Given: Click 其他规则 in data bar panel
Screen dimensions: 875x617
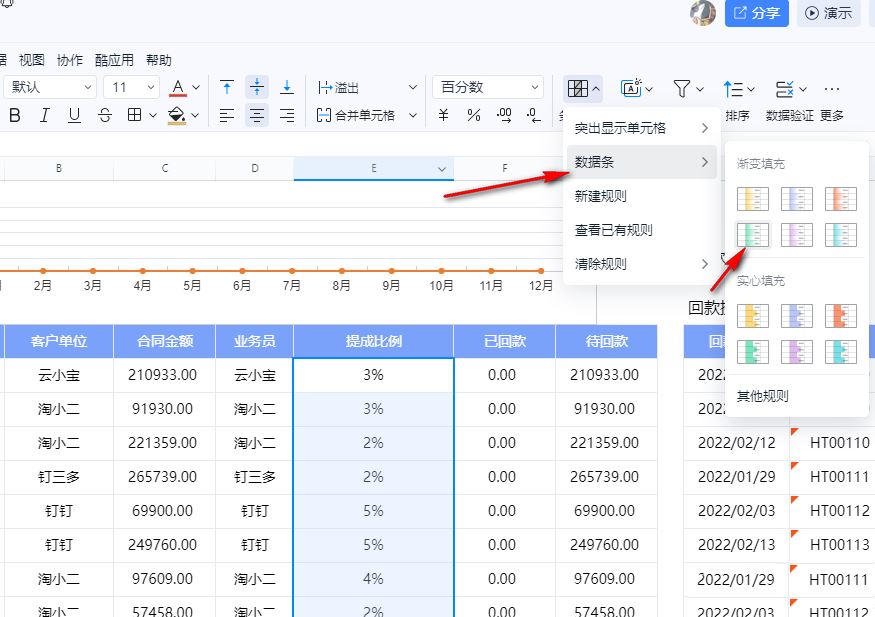Looking at the screenshot, I should pos(762,396).
